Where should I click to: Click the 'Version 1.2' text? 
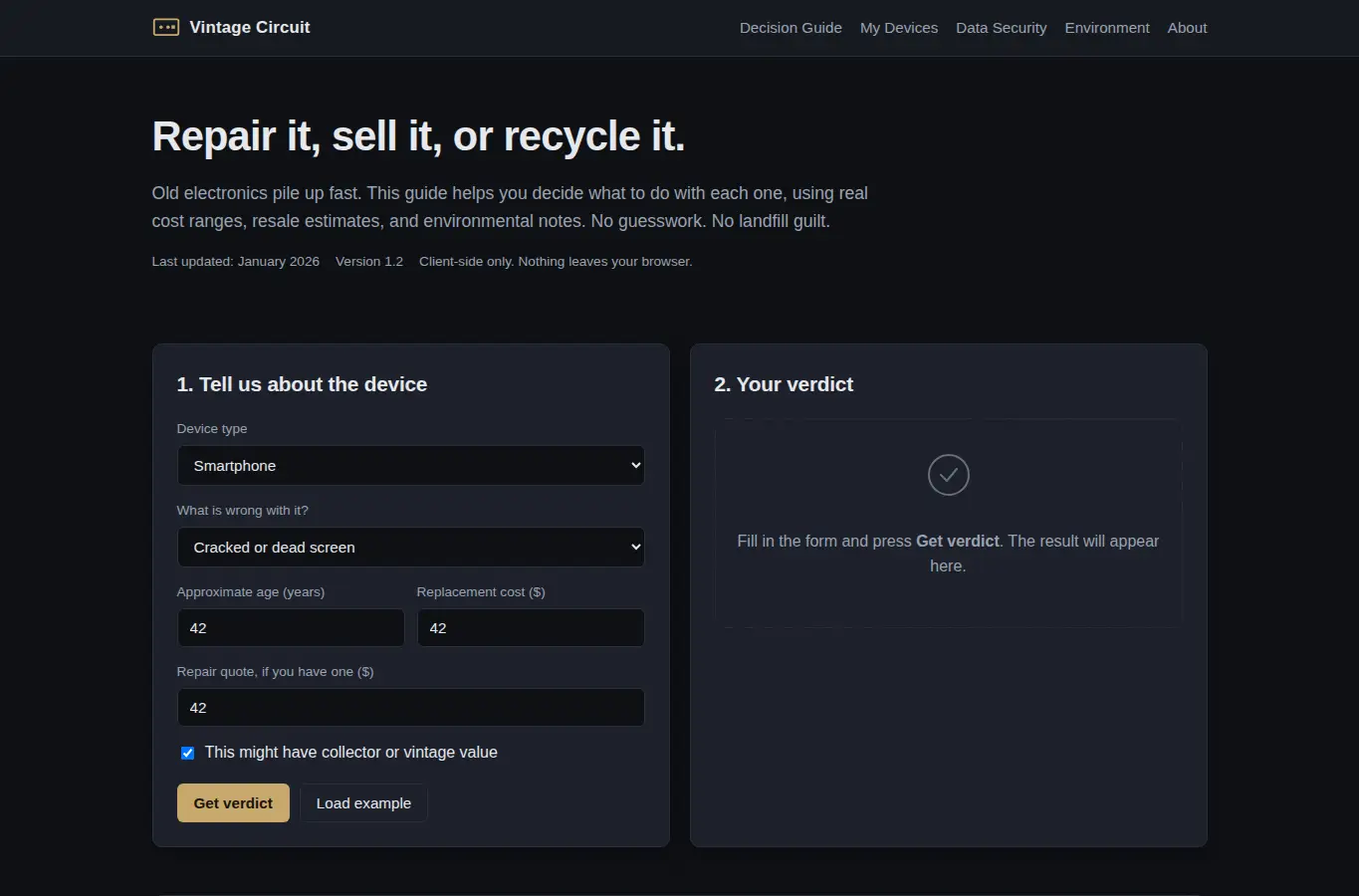click(x=369, y=261)
